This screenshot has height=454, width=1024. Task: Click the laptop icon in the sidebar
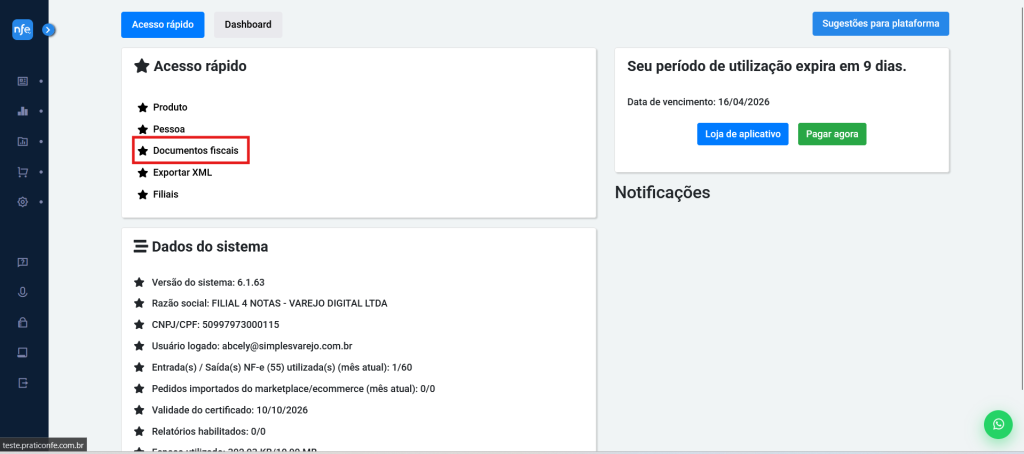(x=22, y=352)
